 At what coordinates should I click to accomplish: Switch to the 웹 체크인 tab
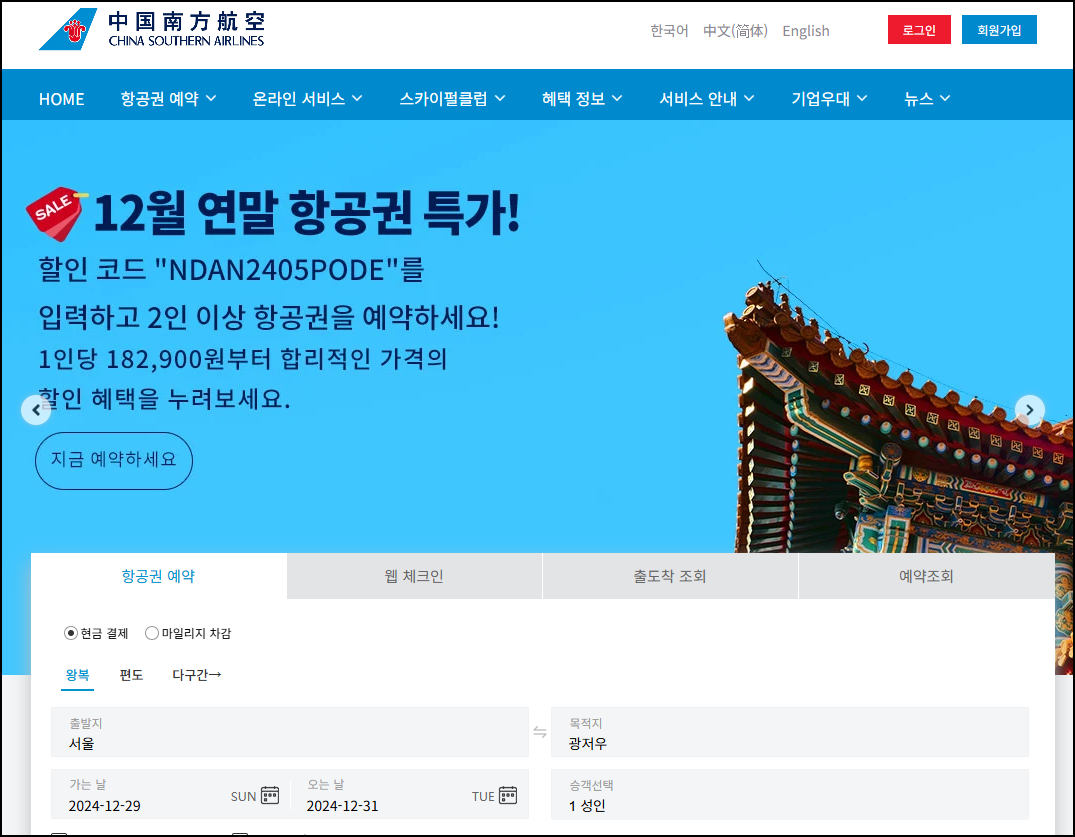click(x=414, y=576)
